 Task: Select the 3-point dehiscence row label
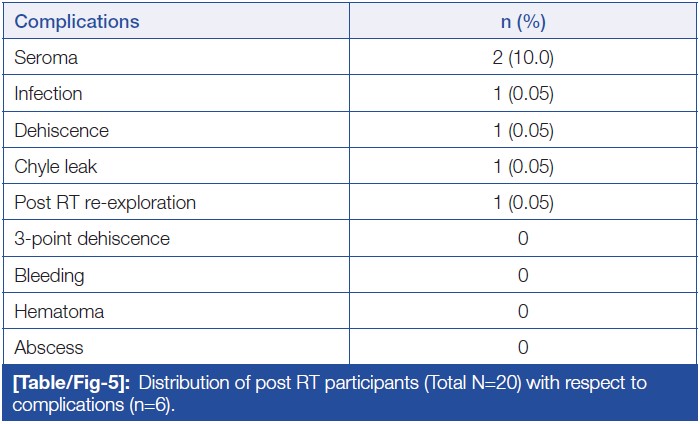point(92,239)
